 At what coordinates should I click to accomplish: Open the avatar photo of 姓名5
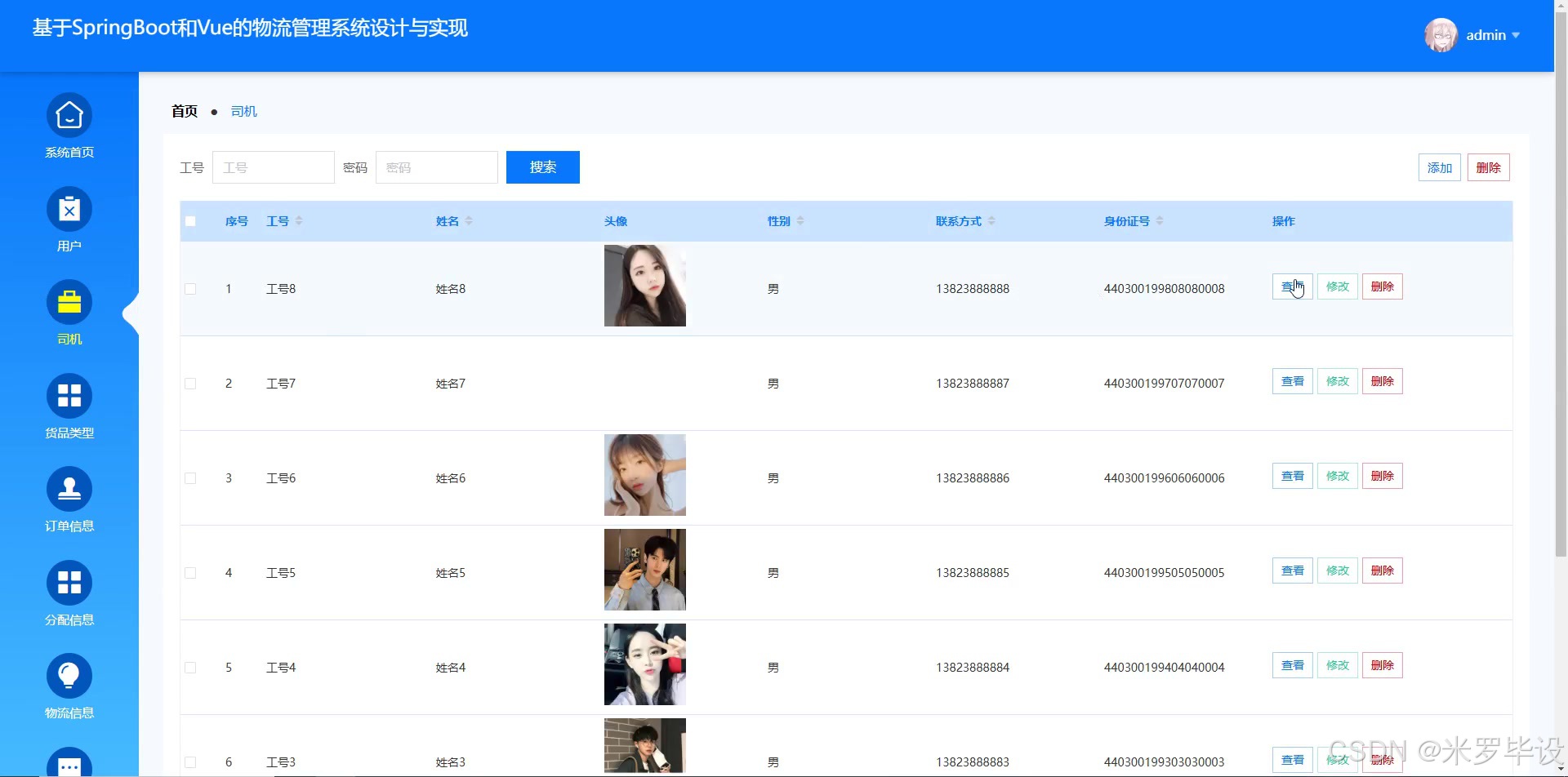pos(645,570)
